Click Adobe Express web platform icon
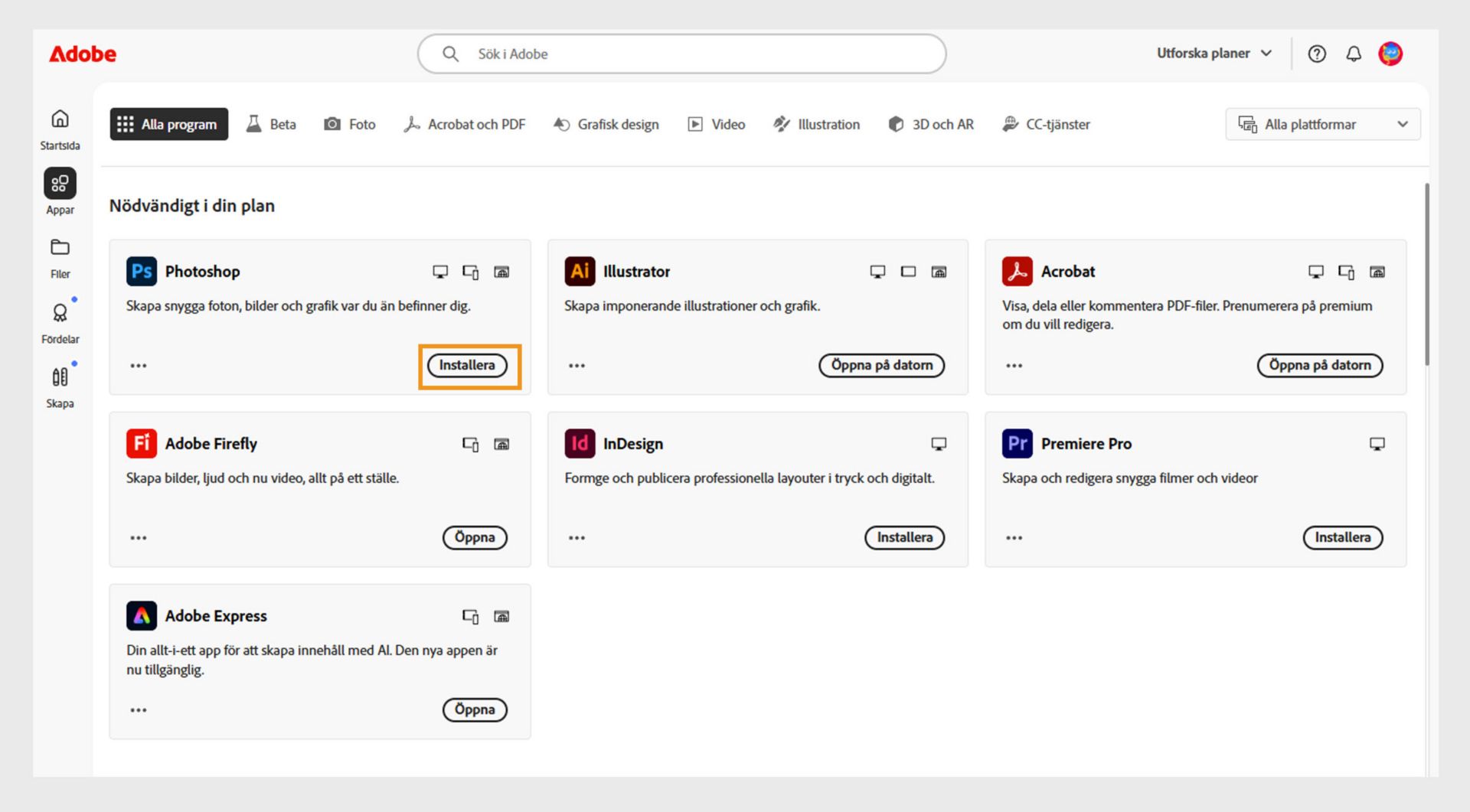The height and width of the screenshot is (812, 1470). pos(501,616)
